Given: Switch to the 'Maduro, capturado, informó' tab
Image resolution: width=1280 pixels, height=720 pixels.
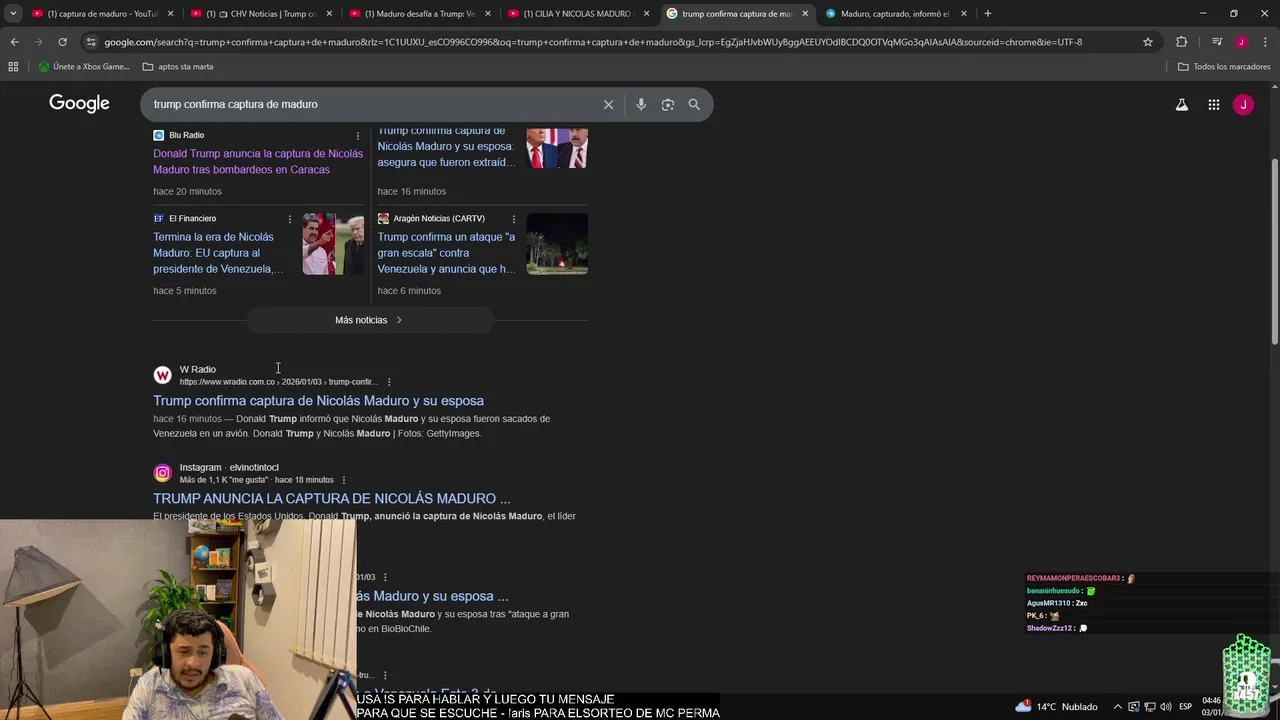Looking at the screenshot, I should [x=896, y=13].
